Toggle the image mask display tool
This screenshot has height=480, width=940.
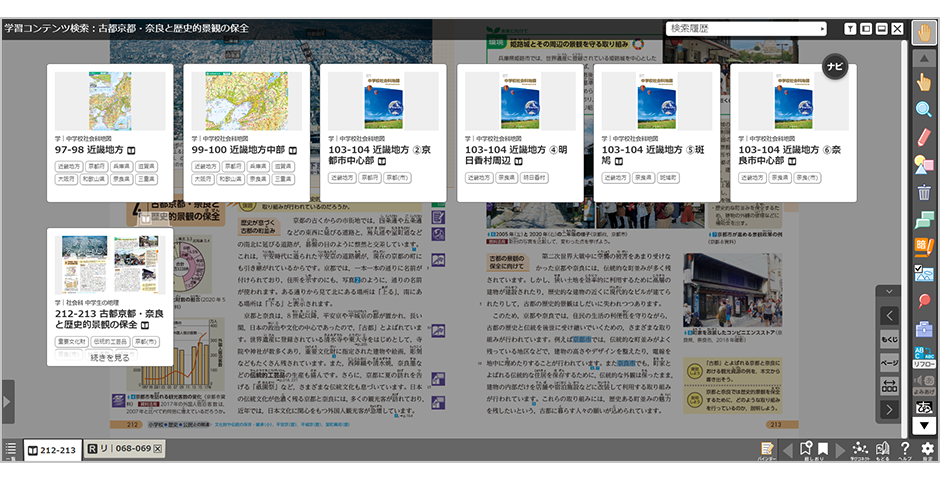(x=924, y=274)
